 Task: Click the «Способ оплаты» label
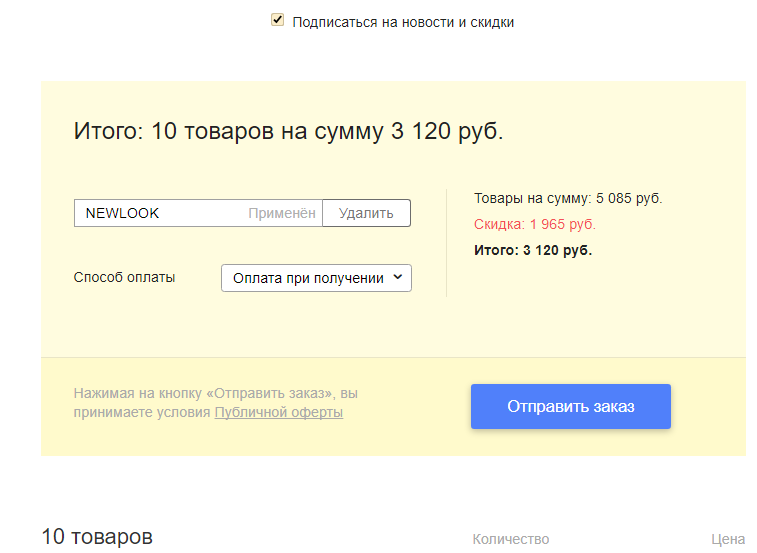(124, 277)
